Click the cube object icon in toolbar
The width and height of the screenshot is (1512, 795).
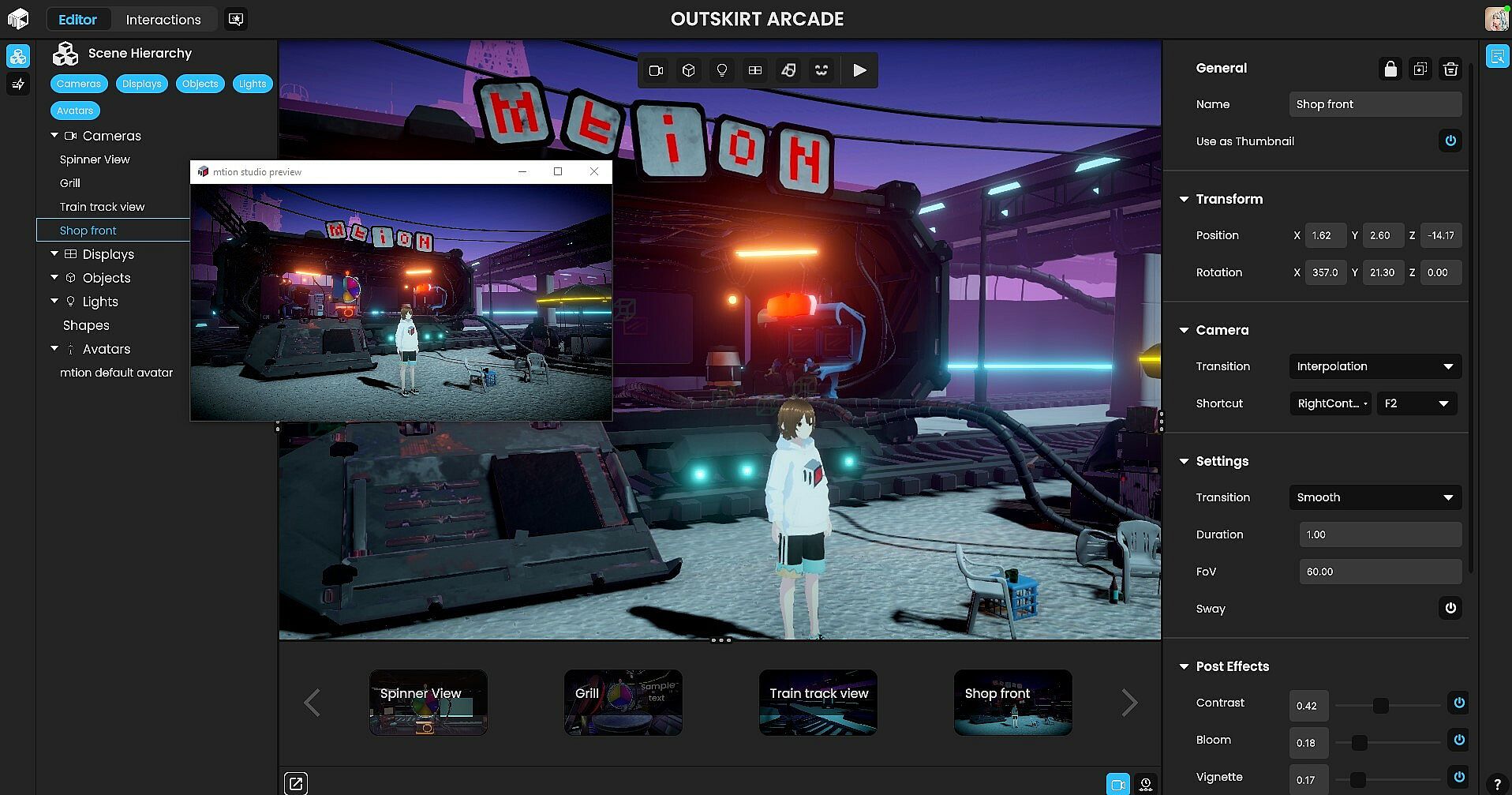tap(688, 70)
